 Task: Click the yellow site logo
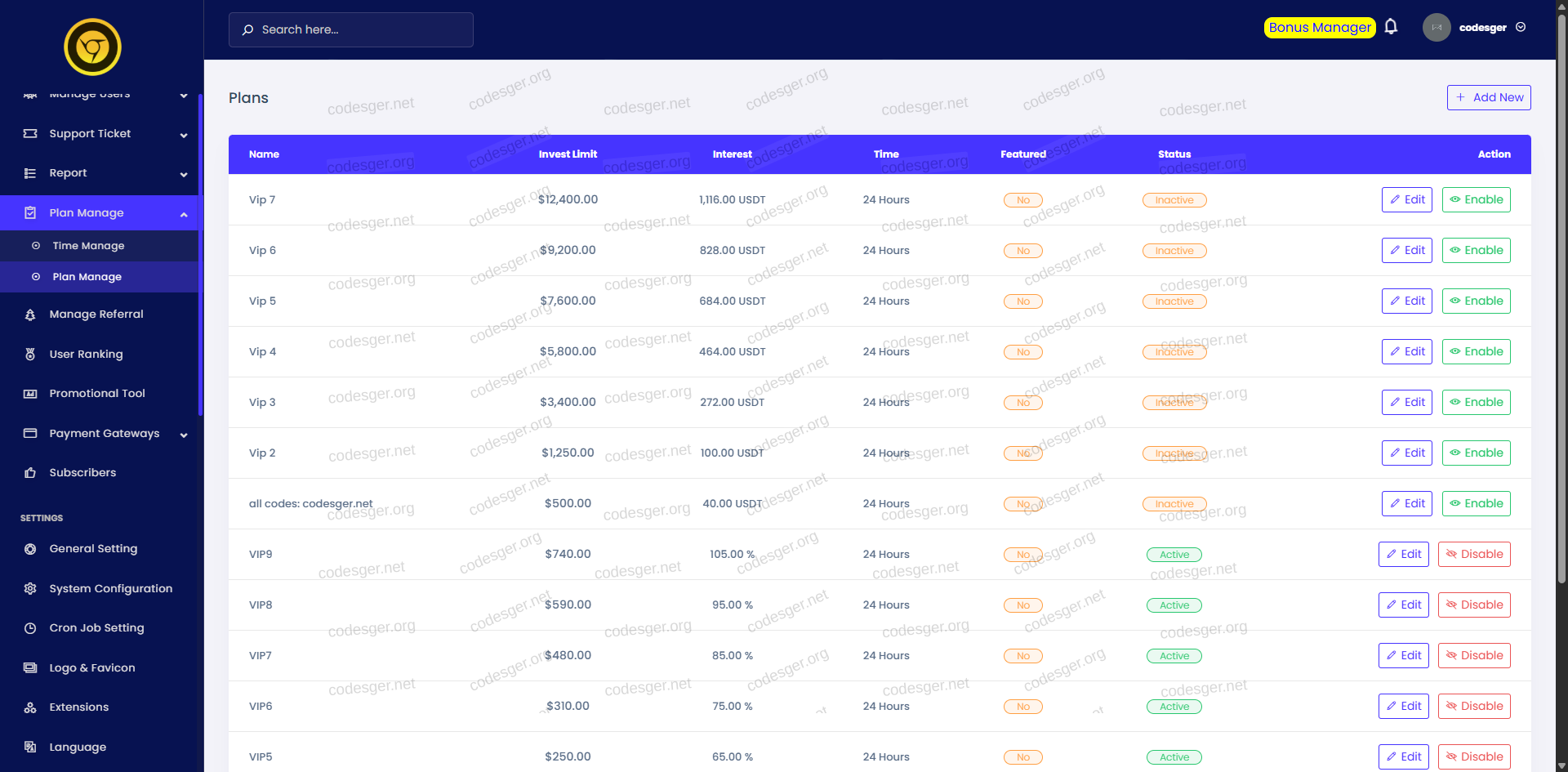pyautogui.click(x=92, y=47)
